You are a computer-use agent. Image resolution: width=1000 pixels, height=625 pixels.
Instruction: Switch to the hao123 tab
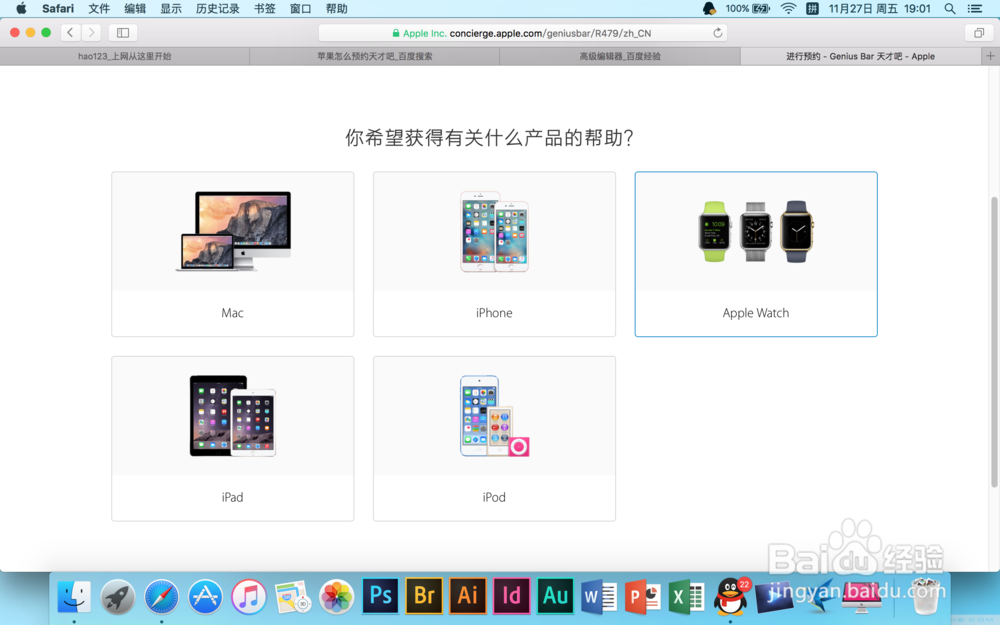[x=124, y=56]
